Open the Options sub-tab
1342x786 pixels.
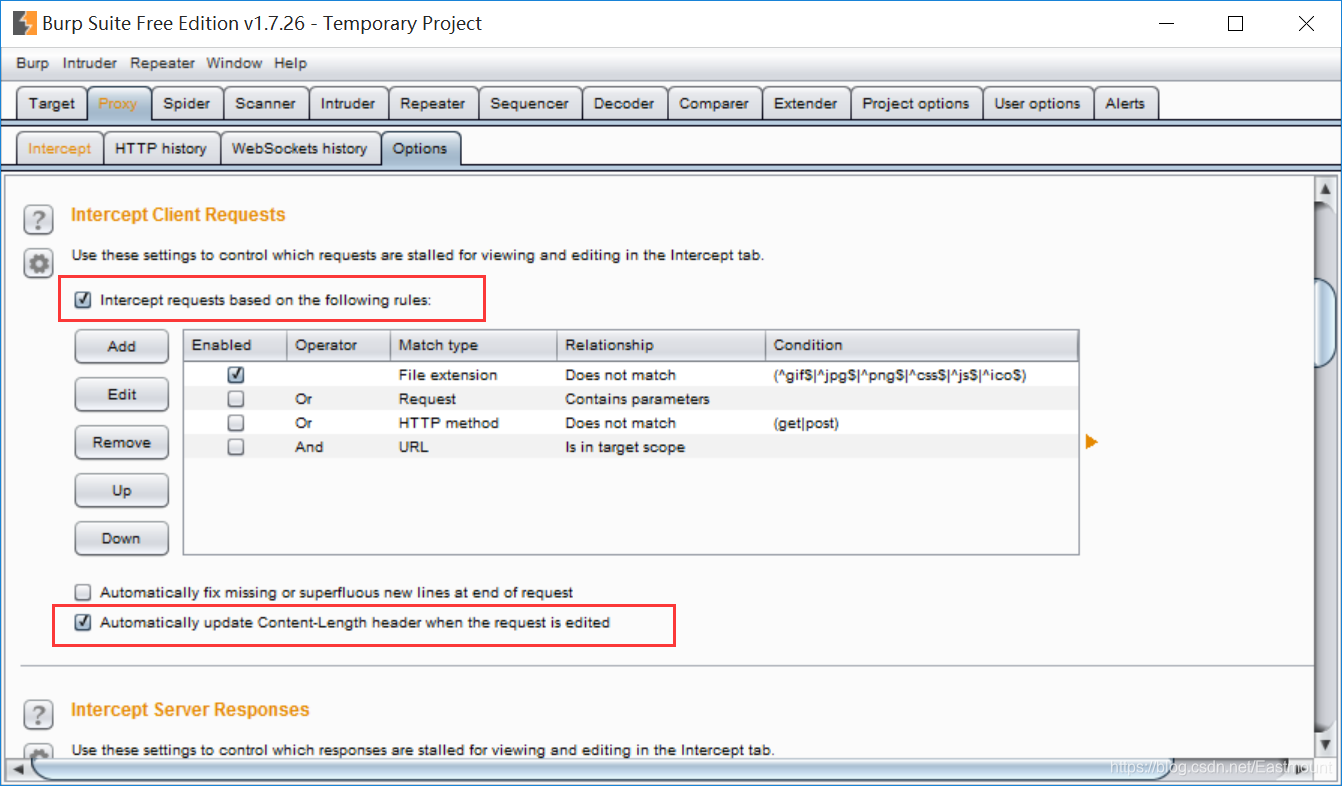pyautogui.click(x=420, y=148)
